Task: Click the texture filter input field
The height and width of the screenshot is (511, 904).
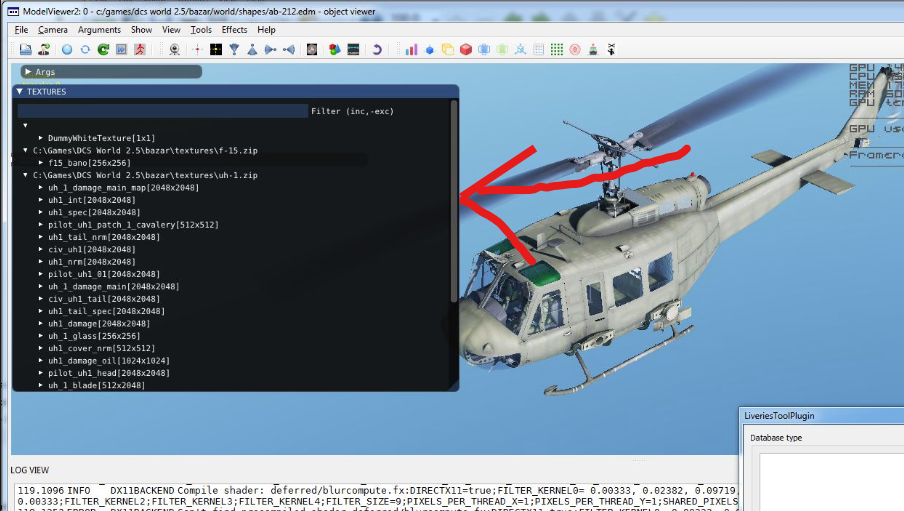Action: coord(163,111)
